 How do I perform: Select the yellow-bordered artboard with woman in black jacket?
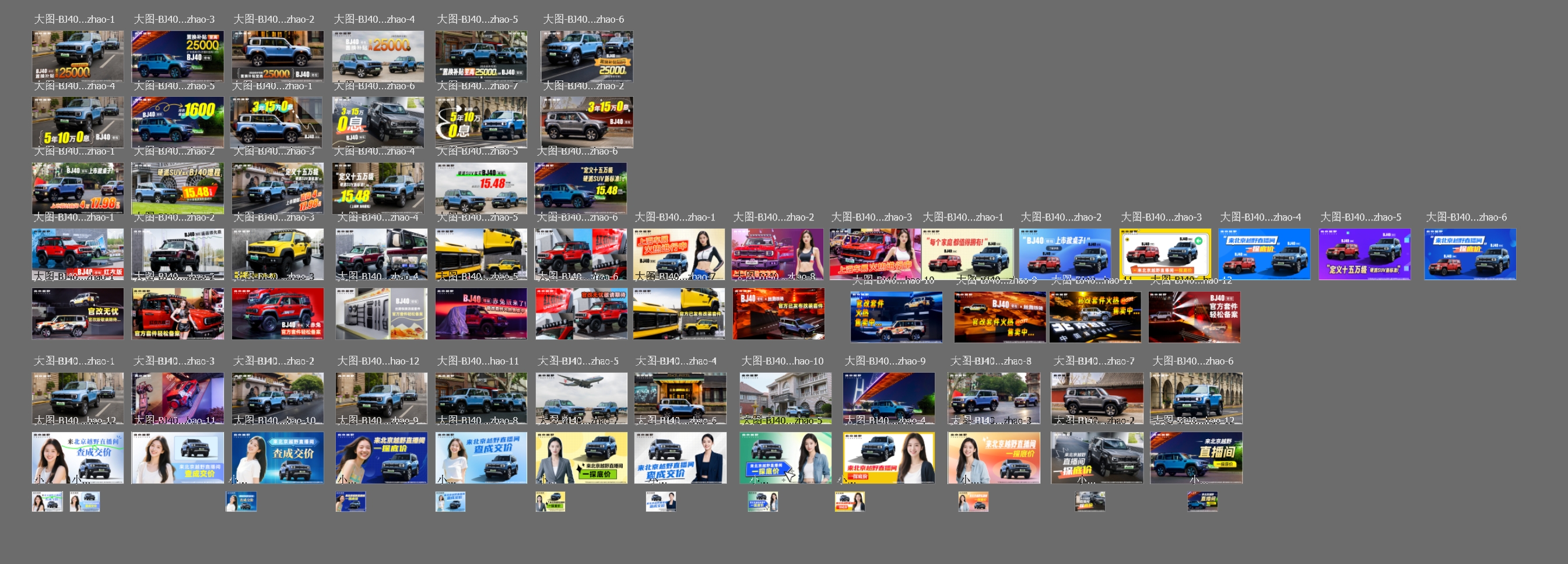pos(889,458)
